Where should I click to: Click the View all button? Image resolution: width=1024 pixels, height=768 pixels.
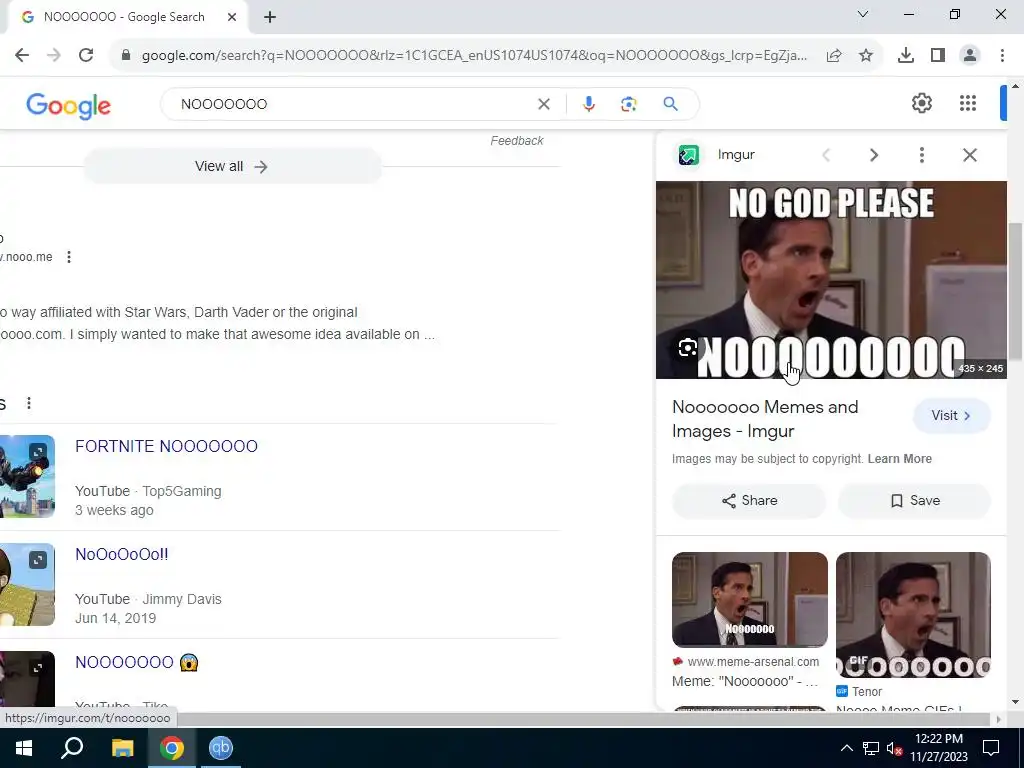click(232, 167)
